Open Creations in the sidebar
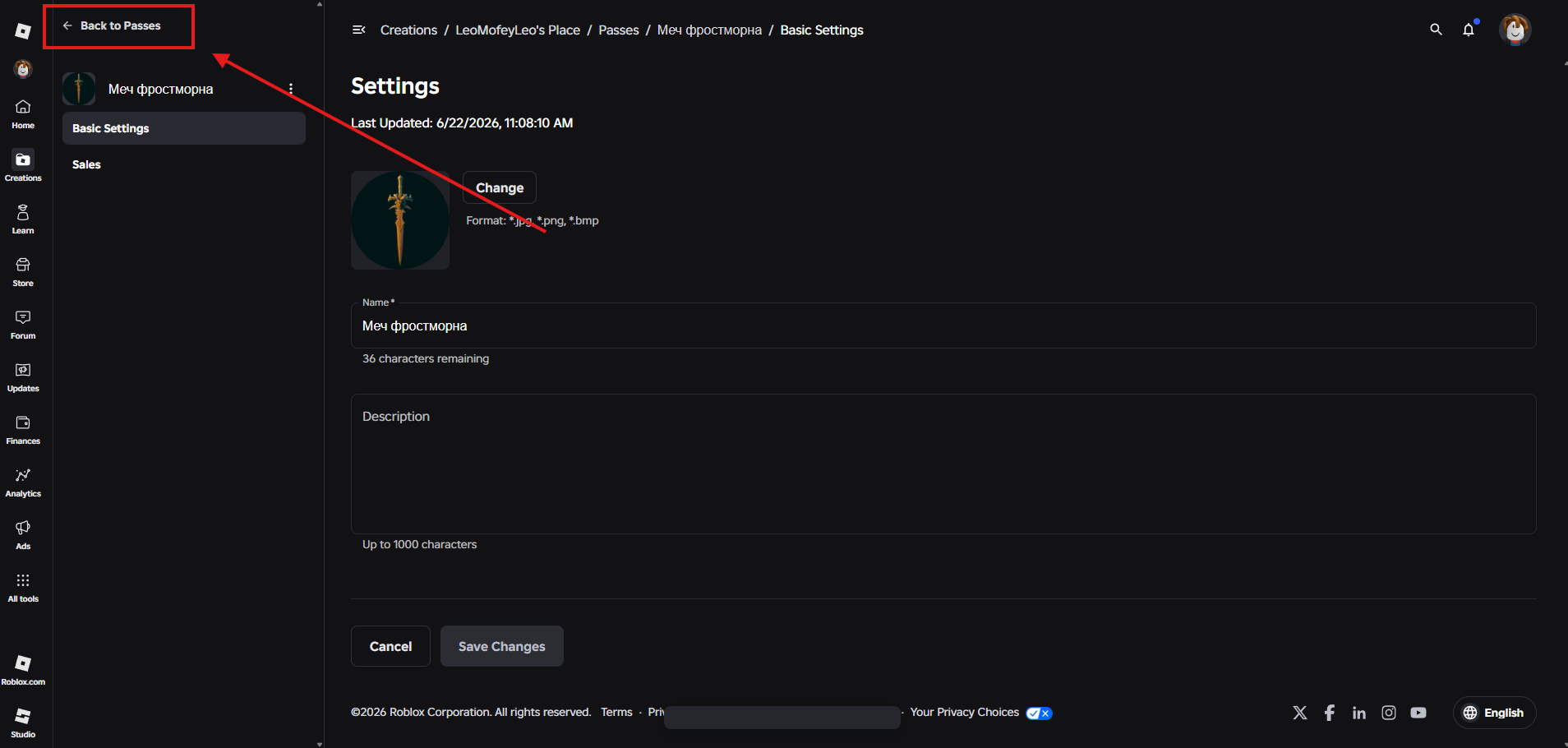The width and height of the screenshot is (1568, 748). point(23,166)
